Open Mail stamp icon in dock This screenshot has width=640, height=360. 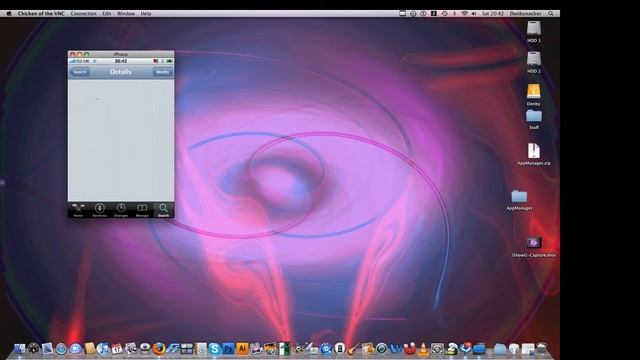pos(47,349)
